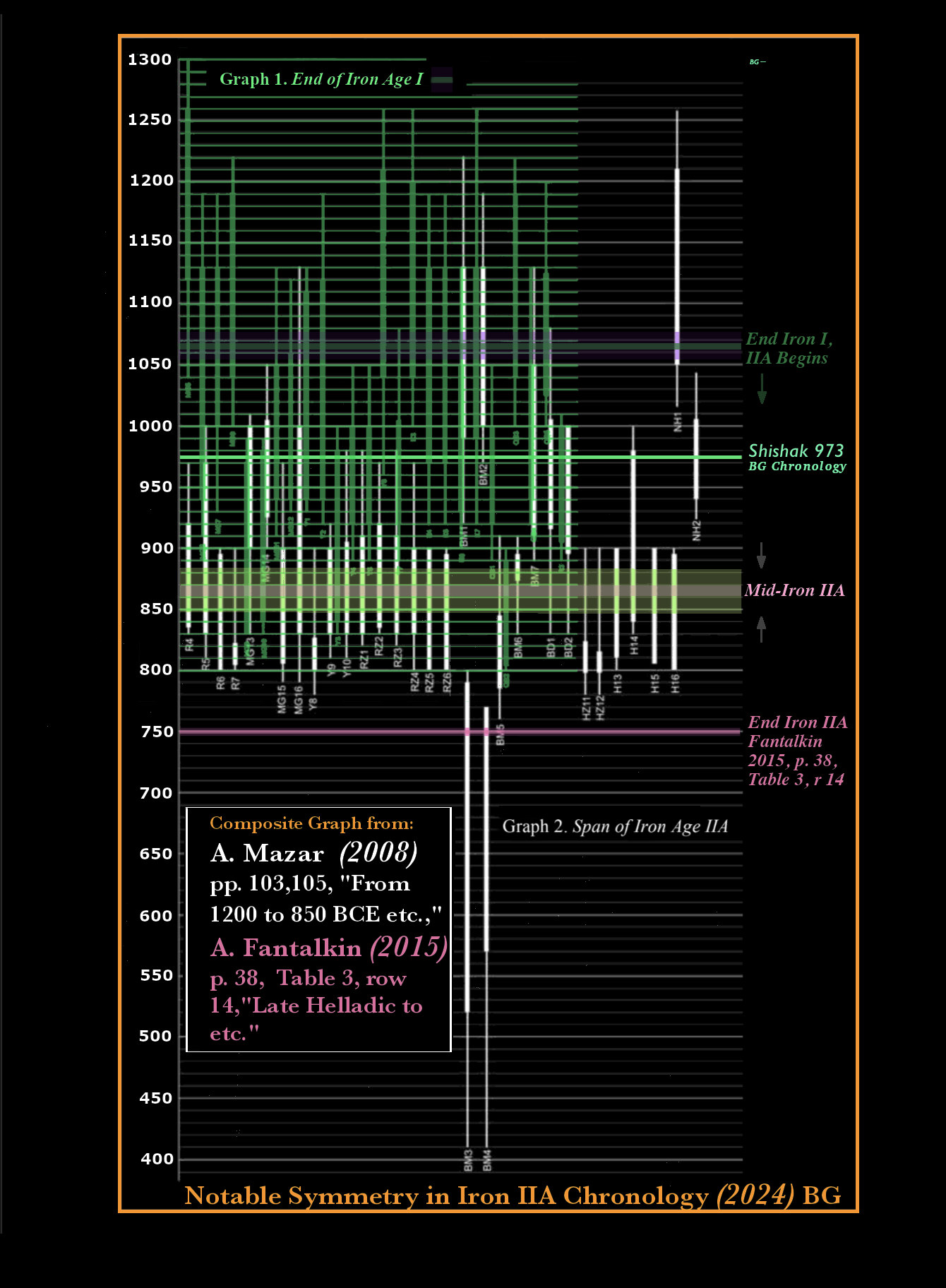
Task: Select the RZ1 sample label
Action: pos(364,660)
